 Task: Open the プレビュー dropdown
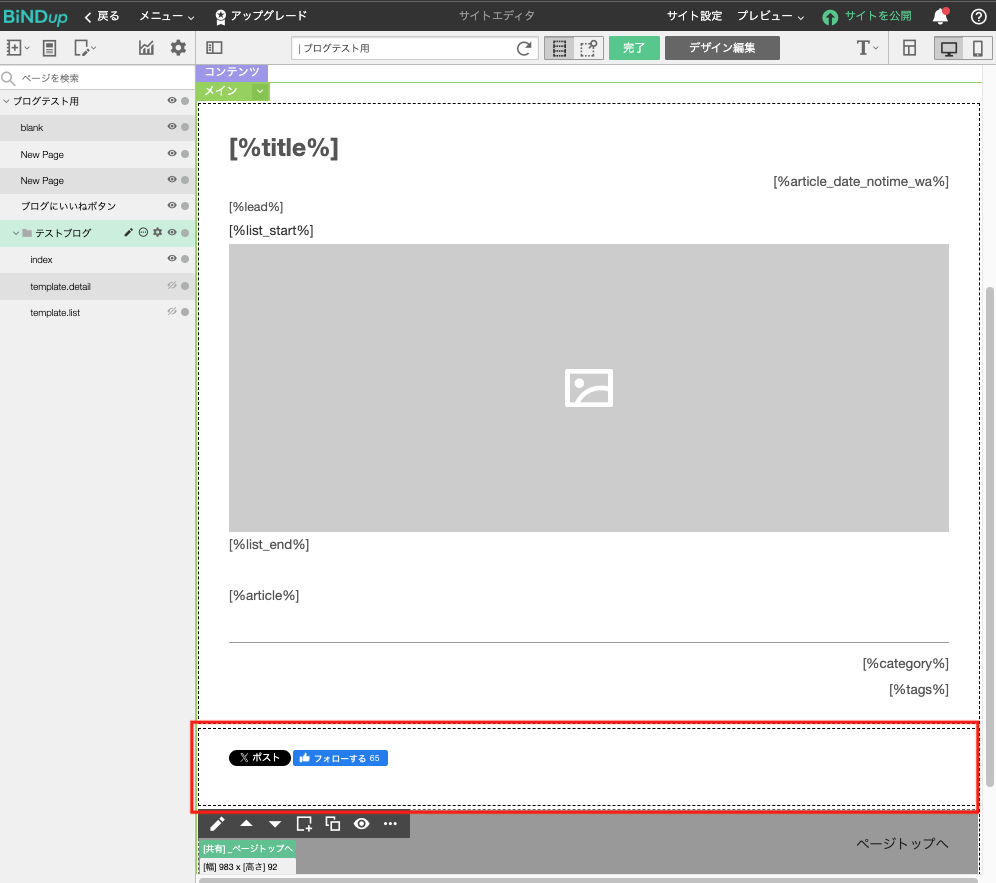coord(771,17)
